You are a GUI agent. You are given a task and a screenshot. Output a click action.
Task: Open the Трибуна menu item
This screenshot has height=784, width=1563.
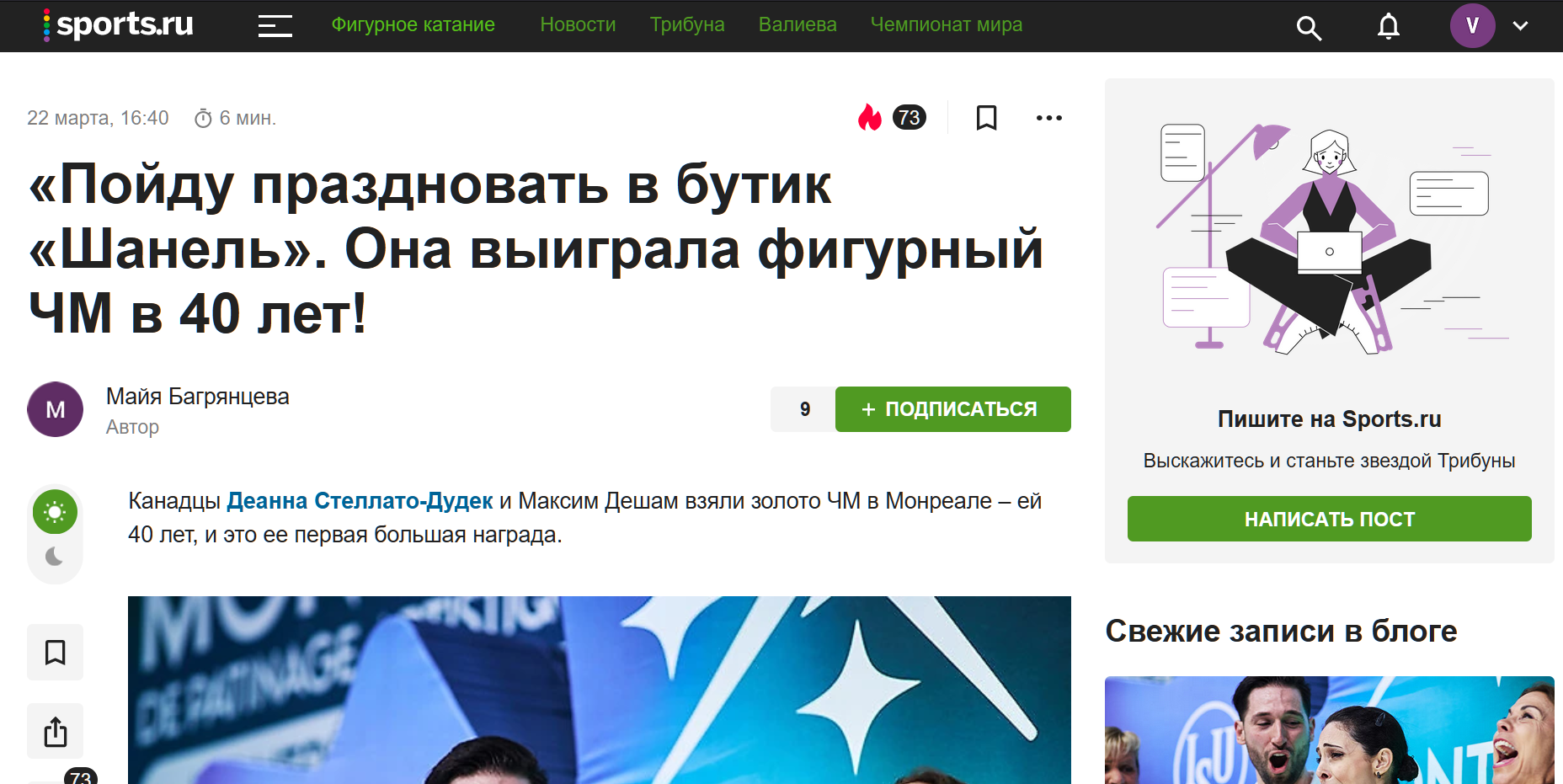click(x=687, y=25)
